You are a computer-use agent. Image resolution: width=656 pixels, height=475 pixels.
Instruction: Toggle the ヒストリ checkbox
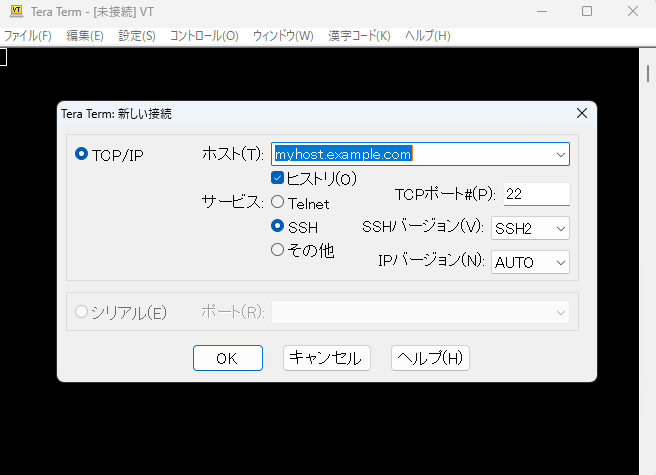tap(278, 179)
